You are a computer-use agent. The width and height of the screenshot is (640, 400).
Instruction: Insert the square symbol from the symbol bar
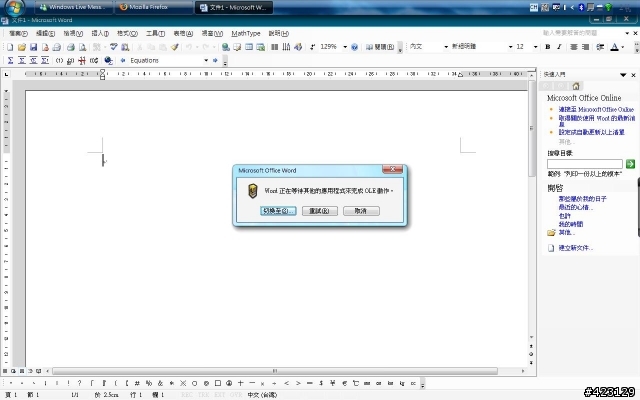[x=218, y=383]
